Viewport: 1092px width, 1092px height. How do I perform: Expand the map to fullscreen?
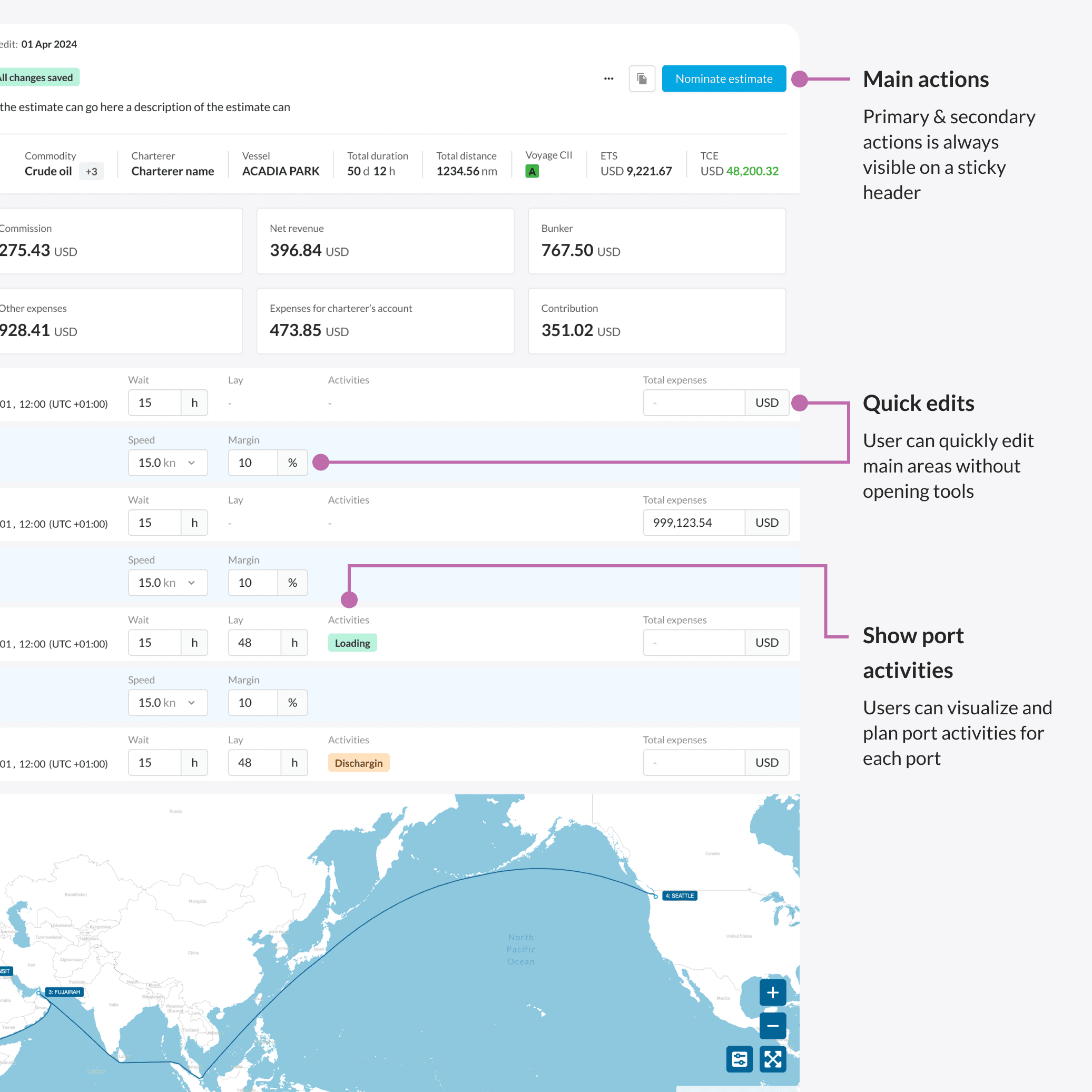click(x=773, y=1059)
